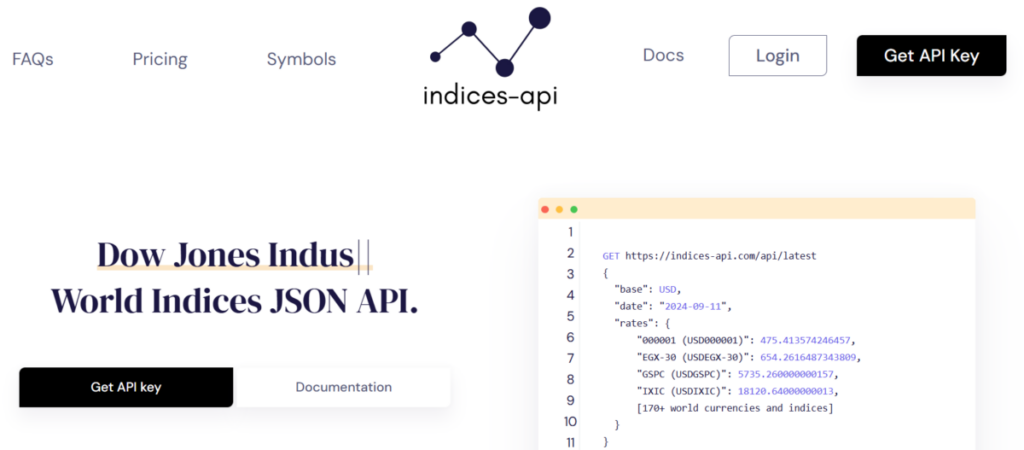Click the EGX-30 (USDEGX-30) rate row
Image resolution: width=1024 pixels, height=450 pixels.
point(749,357)
